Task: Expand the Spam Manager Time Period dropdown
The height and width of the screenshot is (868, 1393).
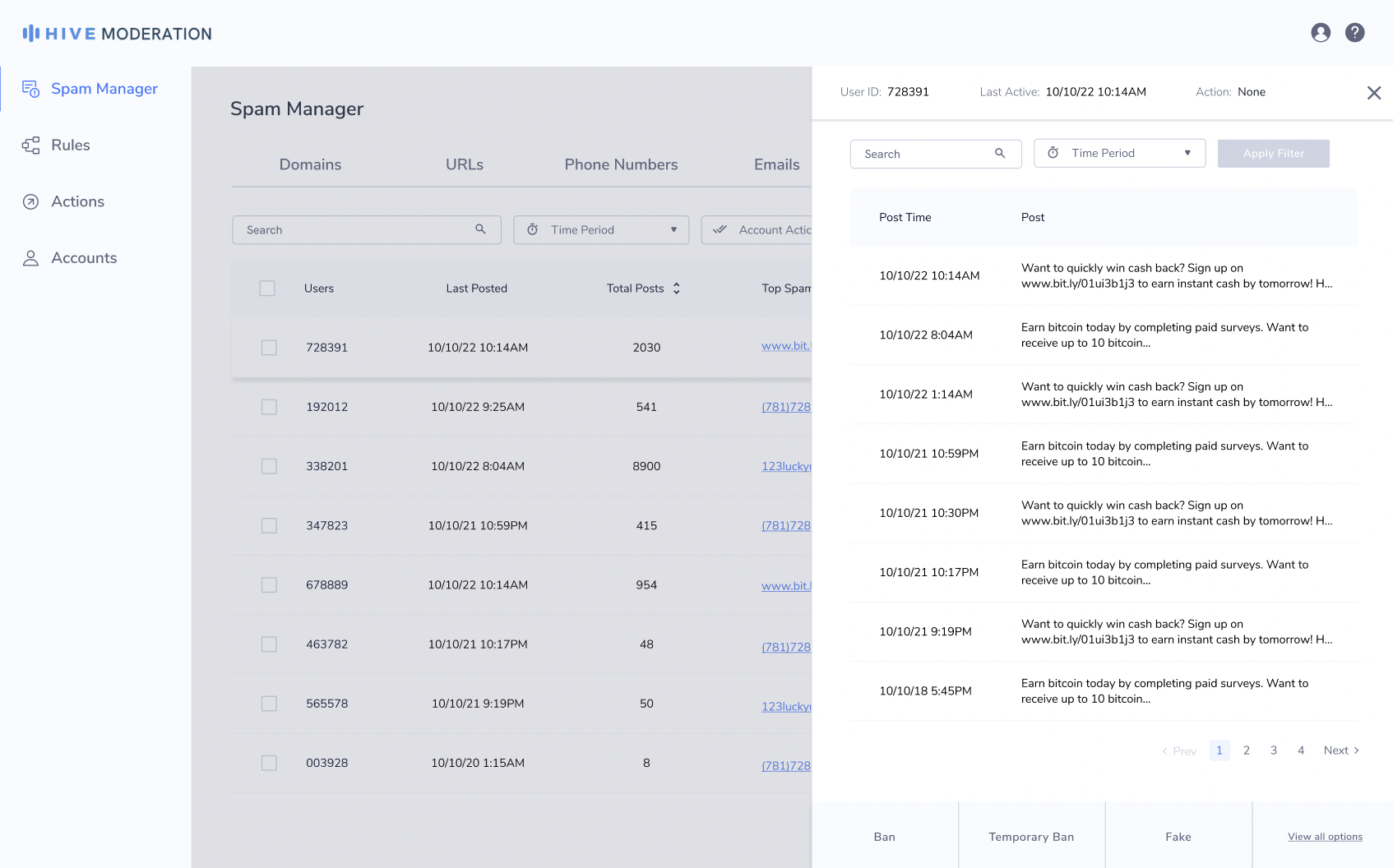Action: point(601,230)
